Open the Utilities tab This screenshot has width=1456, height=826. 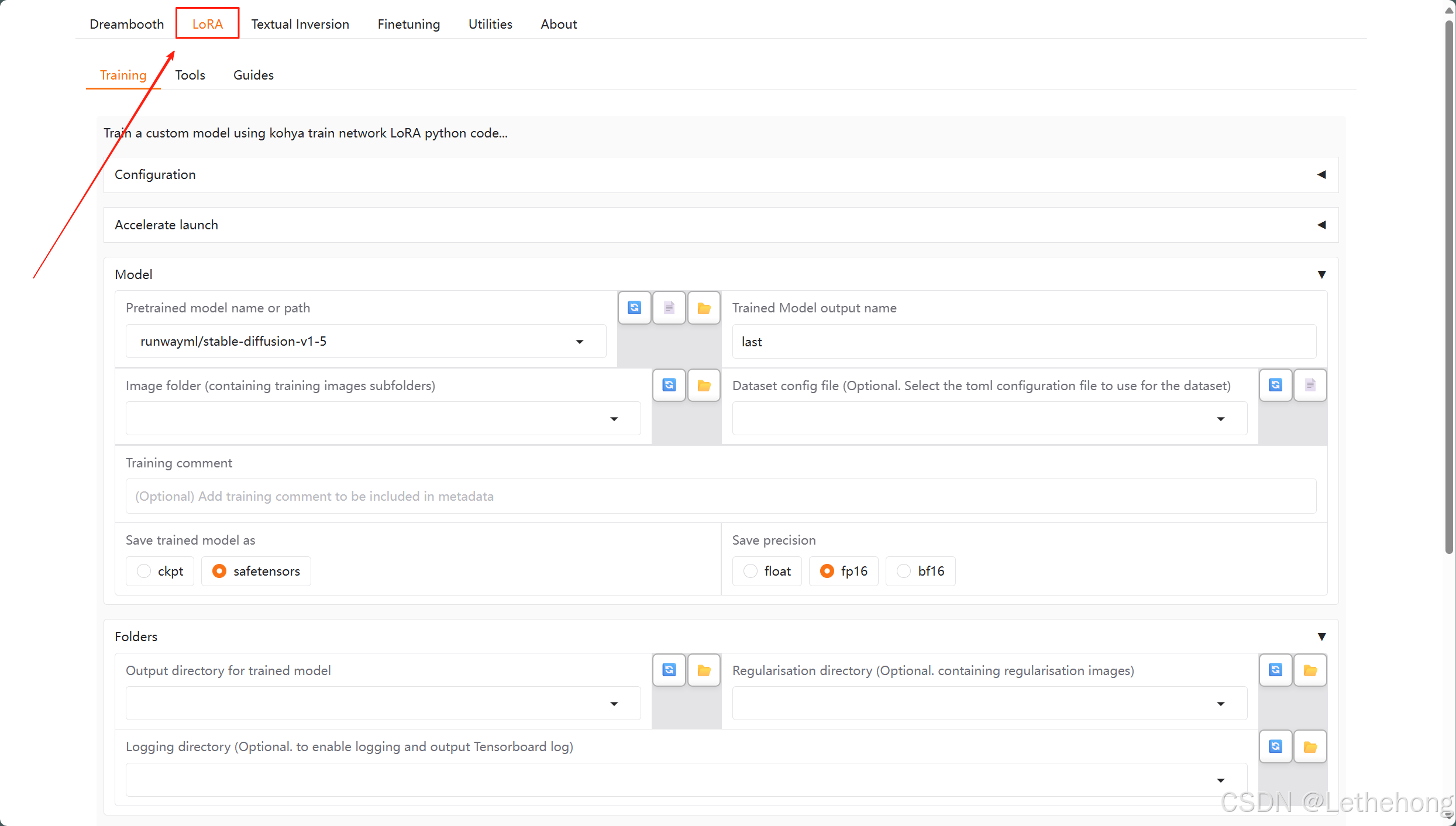pyautogui.click(x=490, y=24)
